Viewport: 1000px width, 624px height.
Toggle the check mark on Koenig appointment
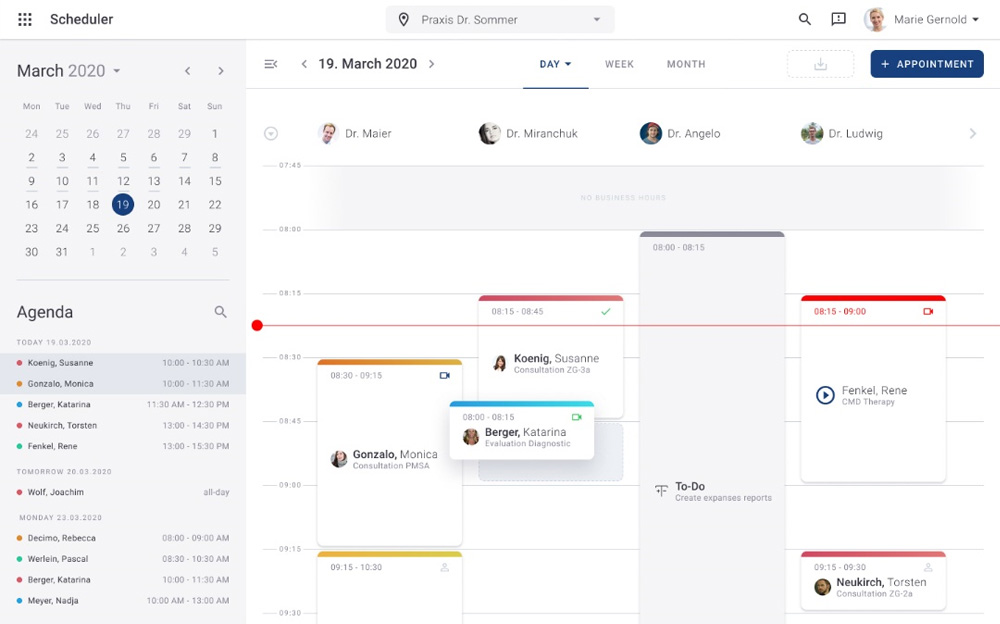tap(605, 312)
